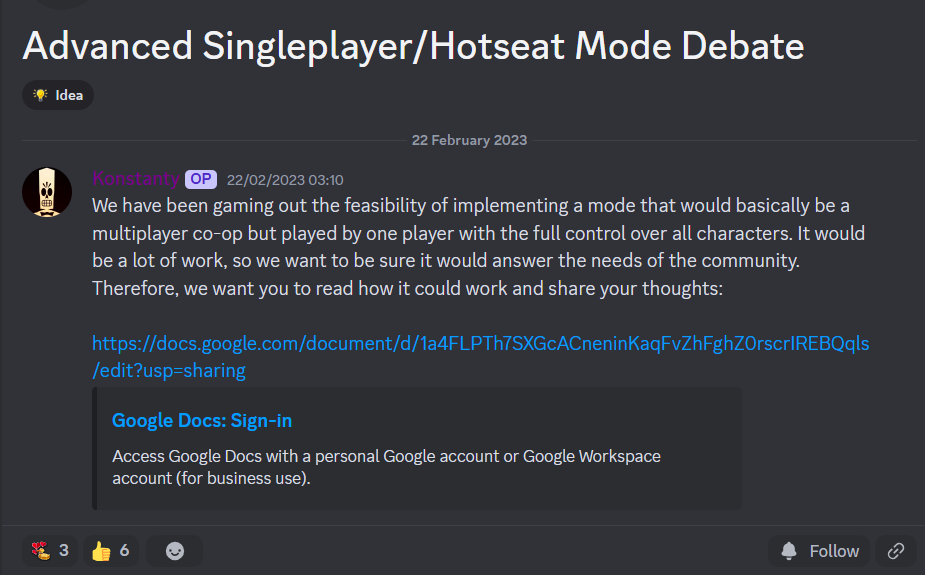The width and height of the screenshot is (925, 575).
Task: Follow this forum post
Action: pos(819,551)
